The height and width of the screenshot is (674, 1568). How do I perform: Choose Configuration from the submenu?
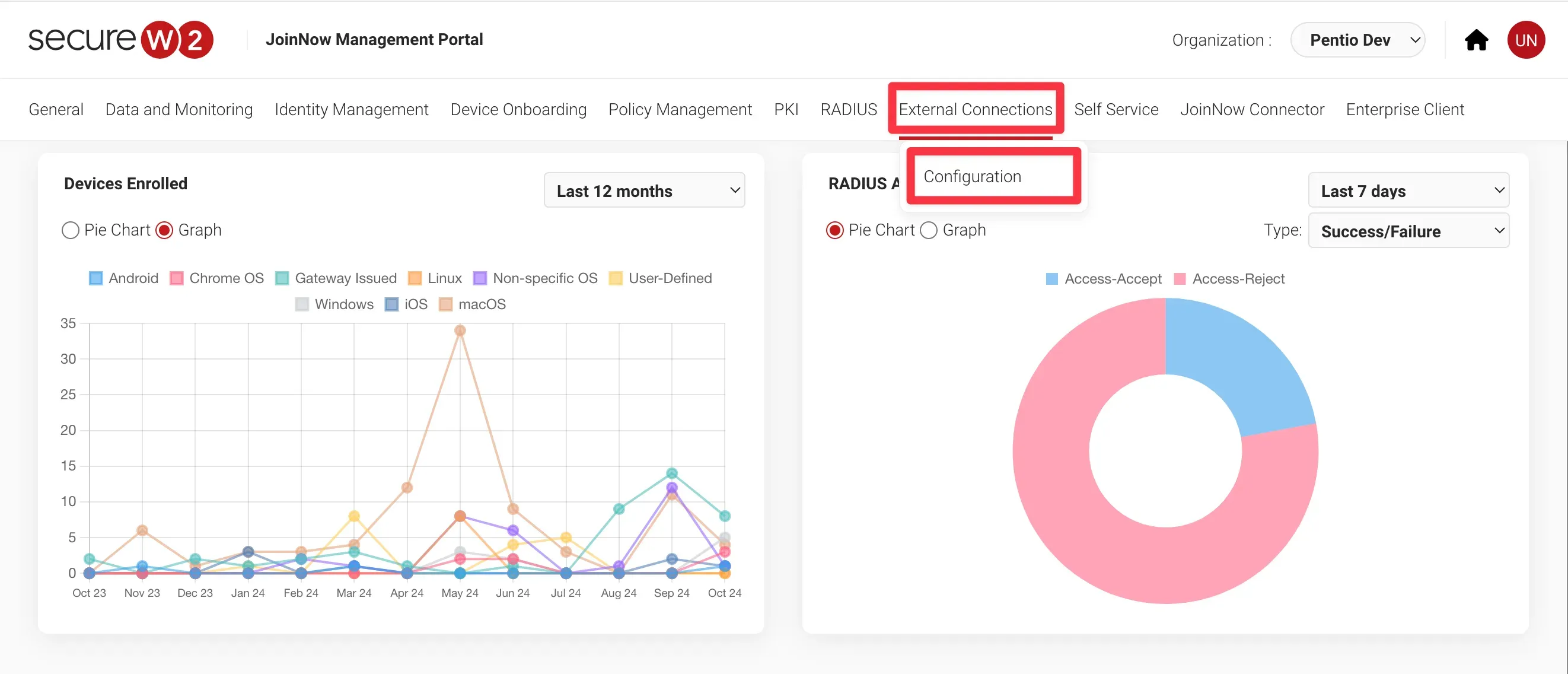[972, 177]
